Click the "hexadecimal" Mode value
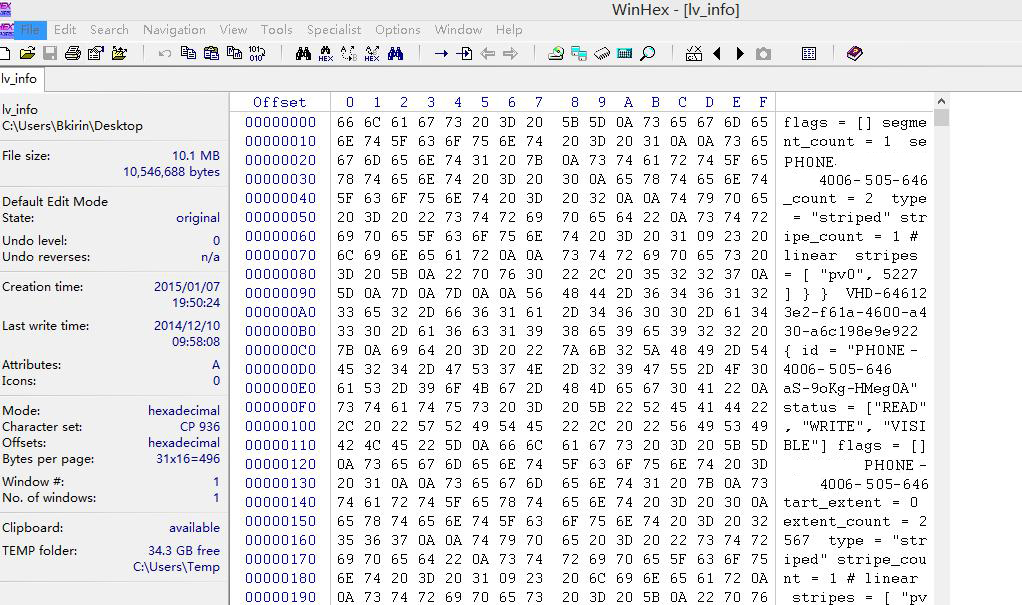This screenshot has width=1022, height=605. point(184,411)
